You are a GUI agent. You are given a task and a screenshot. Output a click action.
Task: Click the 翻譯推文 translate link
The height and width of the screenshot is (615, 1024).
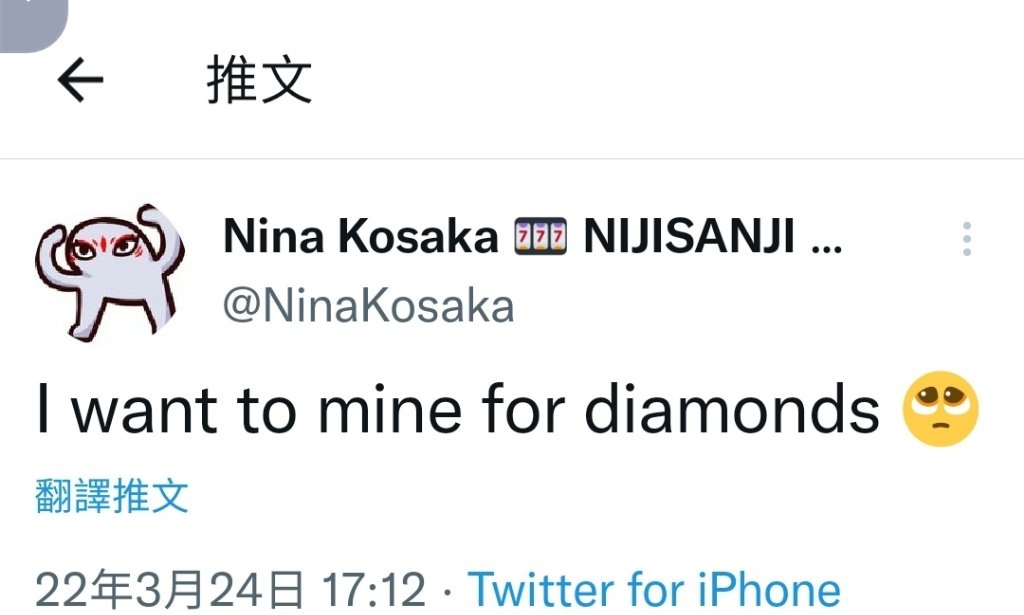[112, 496]
